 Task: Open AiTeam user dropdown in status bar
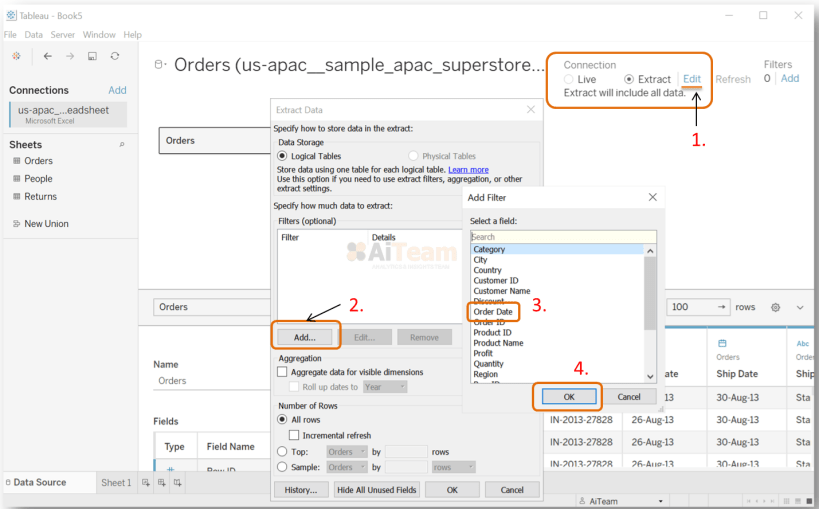pyautogui.click(x=660, y=501)
